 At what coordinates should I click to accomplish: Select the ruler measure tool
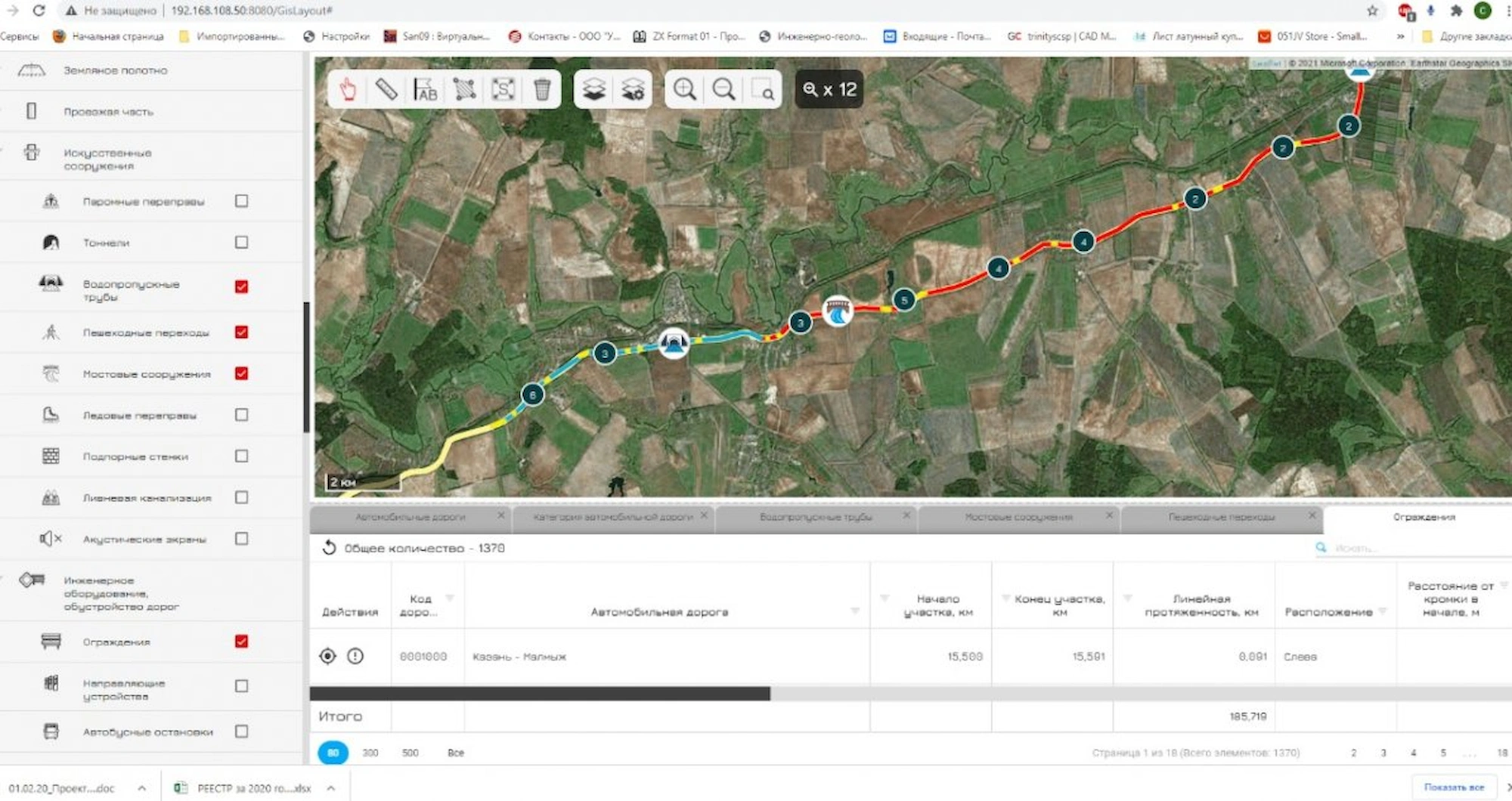(386, 90)
